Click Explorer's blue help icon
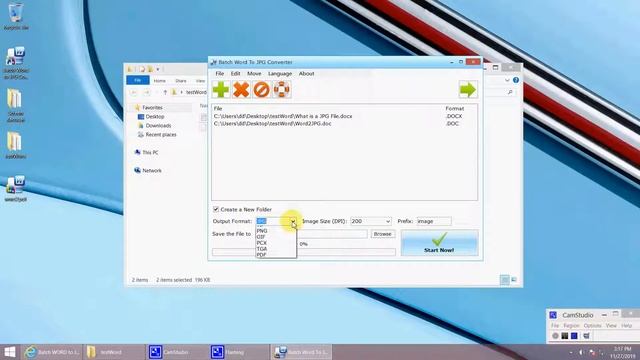 [x=516, y=80]
